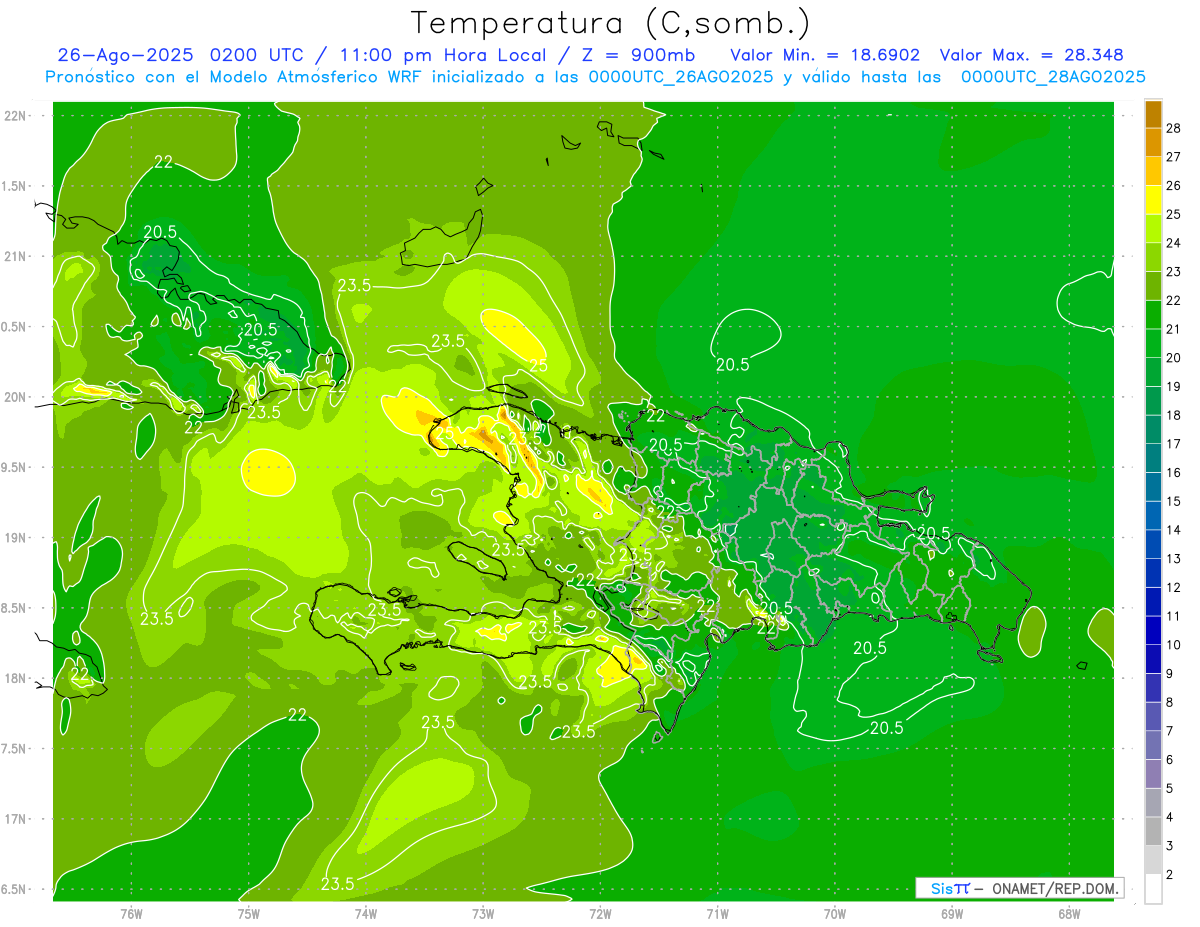Click the legend tick number 15
The height and width of the screenshot is (927, 1200).
coord(1174,501)
